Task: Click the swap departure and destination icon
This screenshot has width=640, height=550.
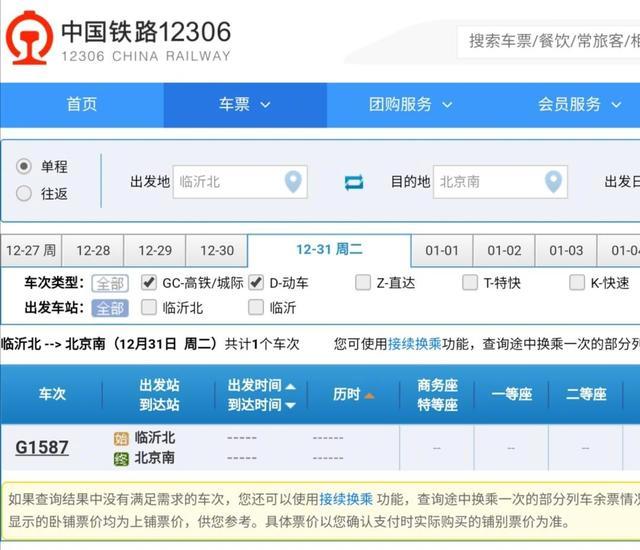Action: coord(353,182)
